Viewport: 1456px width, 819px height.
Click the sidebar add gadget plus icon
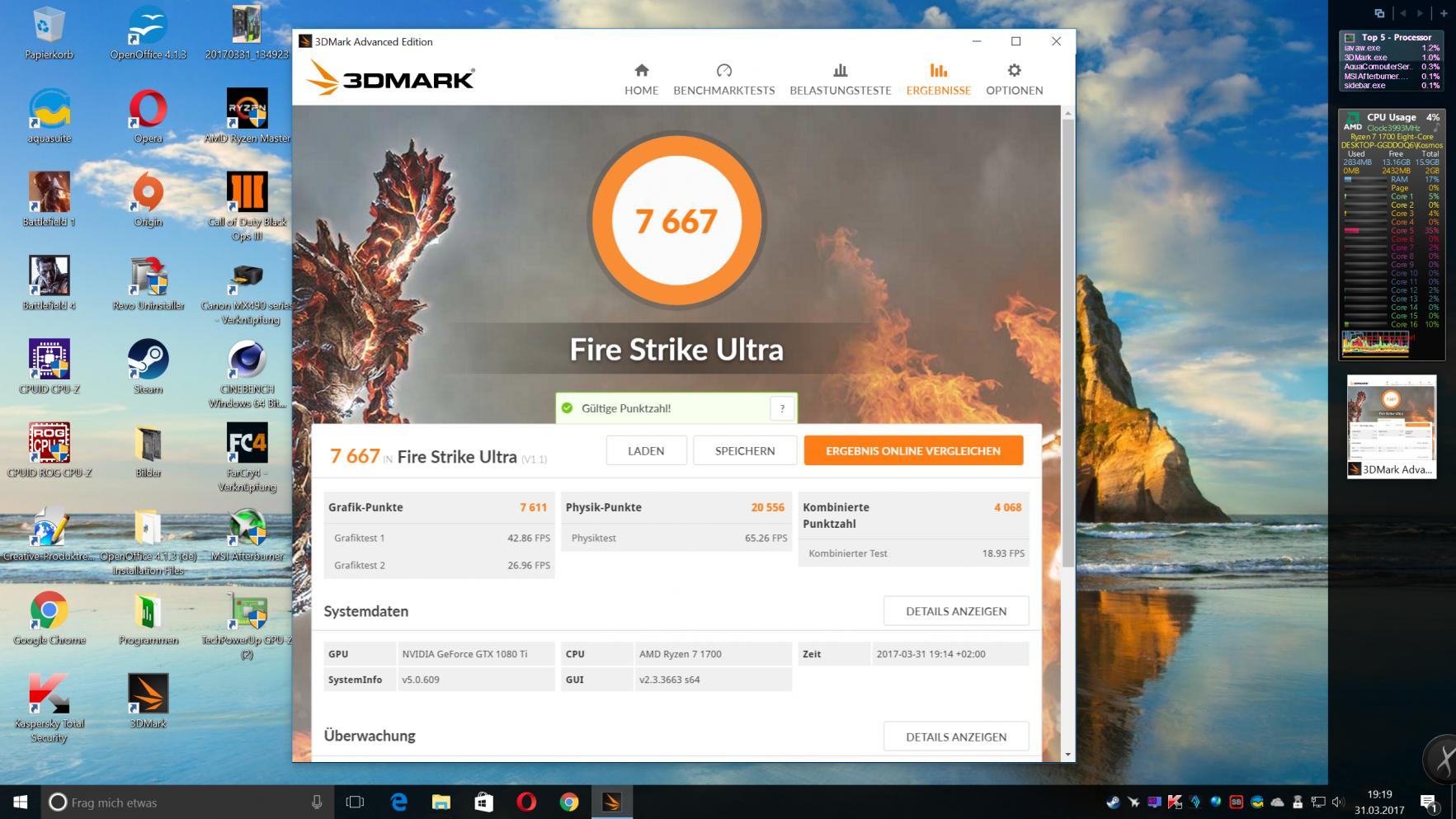point(1444,13)
